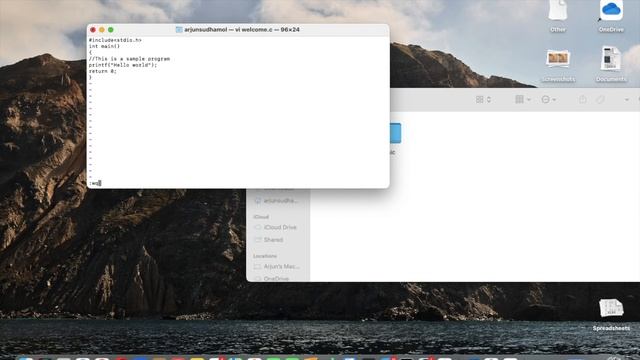Minimize the Terminal window with yellow button
The width and height of the screenshot is (640, 360).
pyautogui.click(x=102, y=30)
